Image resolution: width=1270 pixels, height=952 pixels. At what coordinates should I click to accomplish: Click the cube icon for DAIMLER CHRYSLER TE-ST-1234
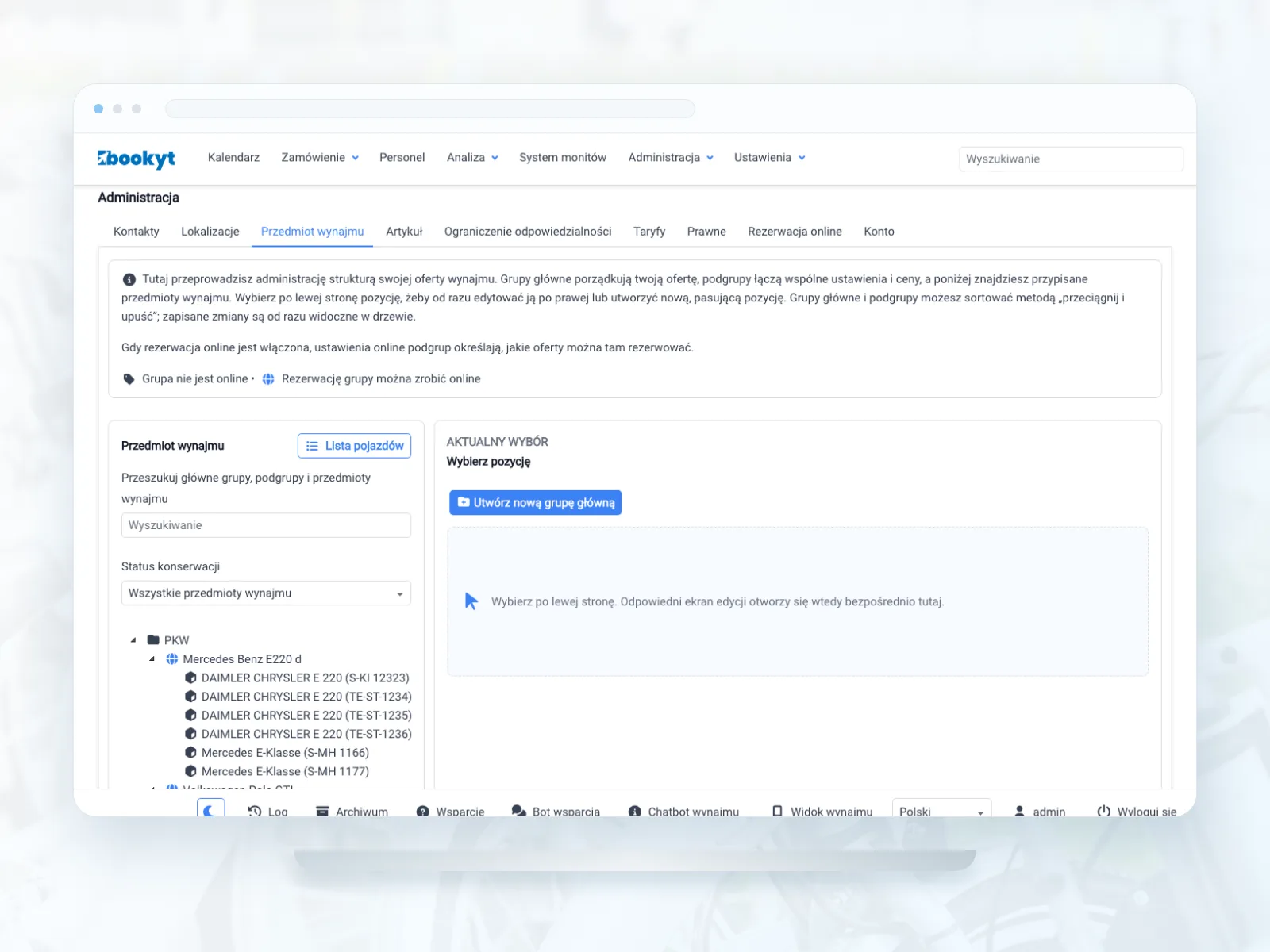[x=190, y=697]
